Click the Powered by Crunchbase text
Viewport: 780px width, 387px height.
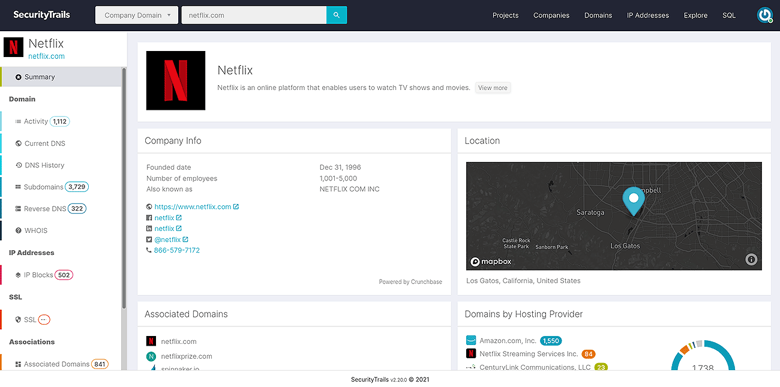coord(410,282)
